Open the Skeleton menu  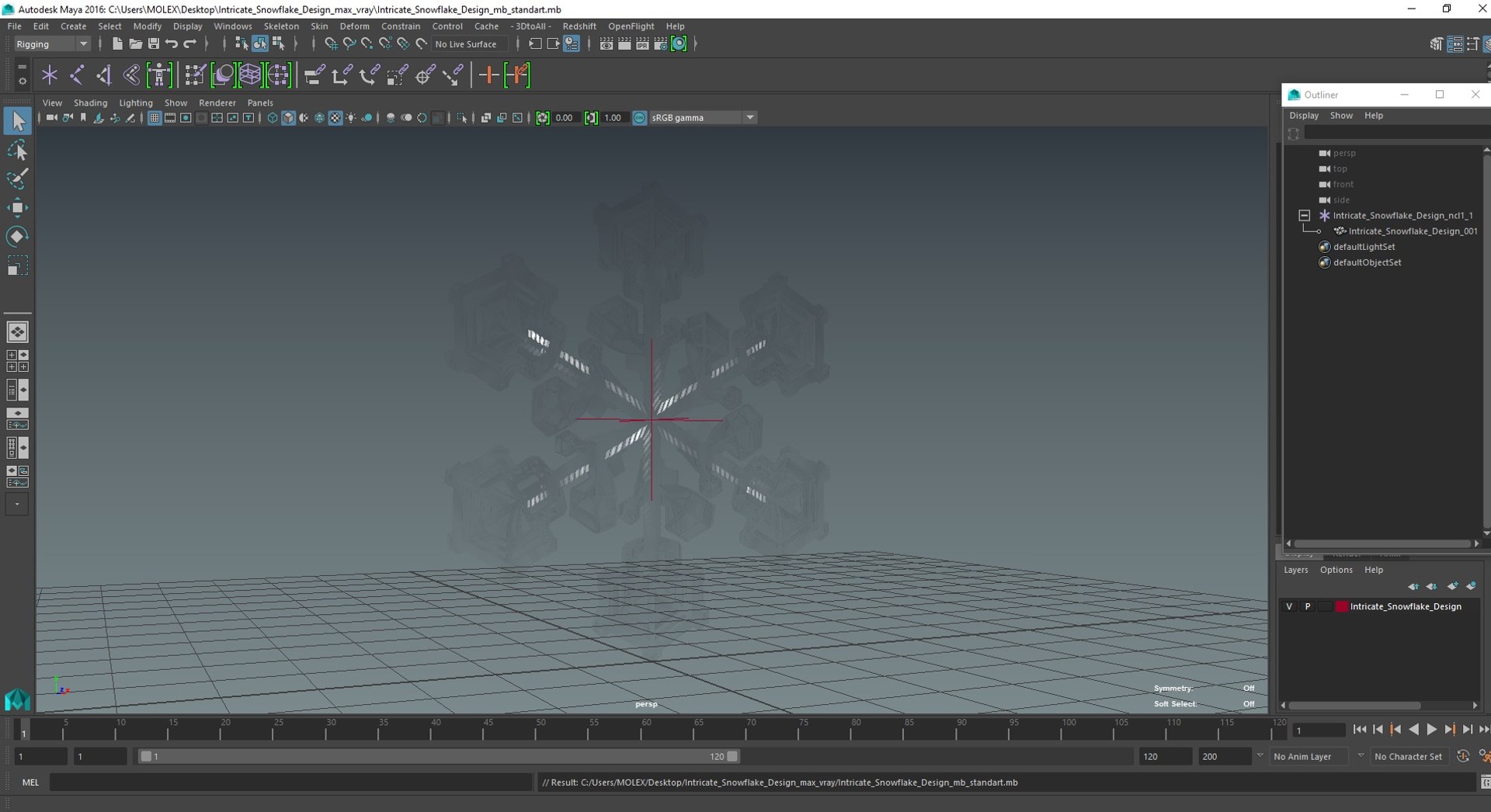tap(281, 26)
